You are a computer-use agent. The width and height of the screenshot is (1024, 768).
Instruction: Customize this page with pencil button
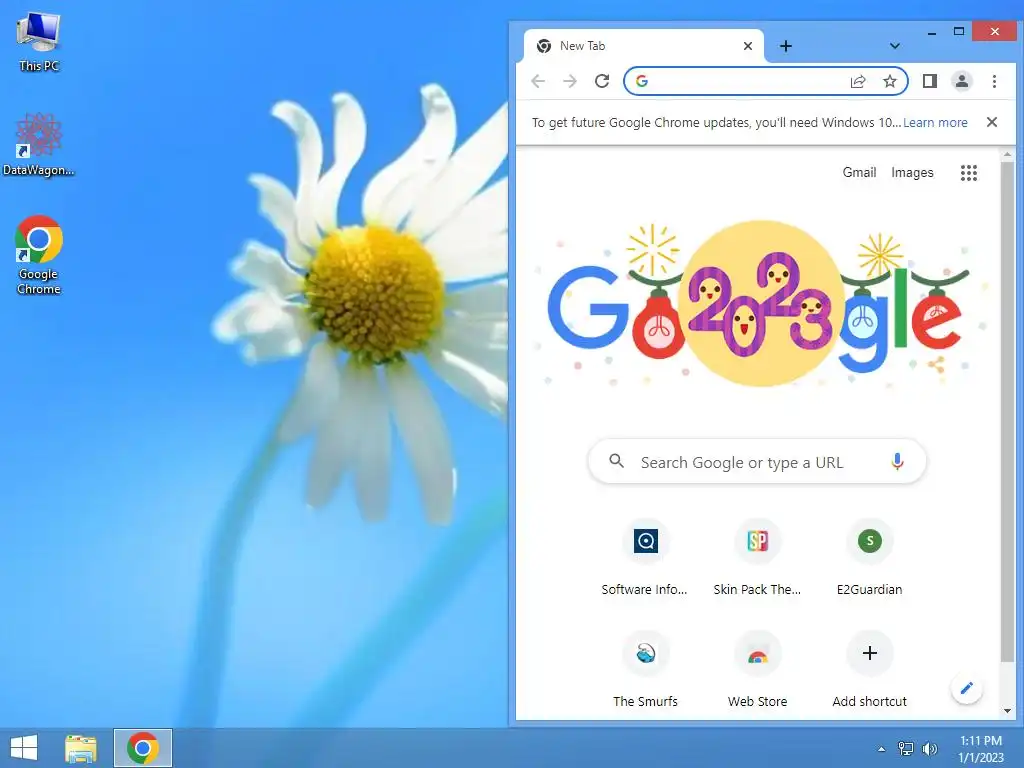[x=967, y=688]
